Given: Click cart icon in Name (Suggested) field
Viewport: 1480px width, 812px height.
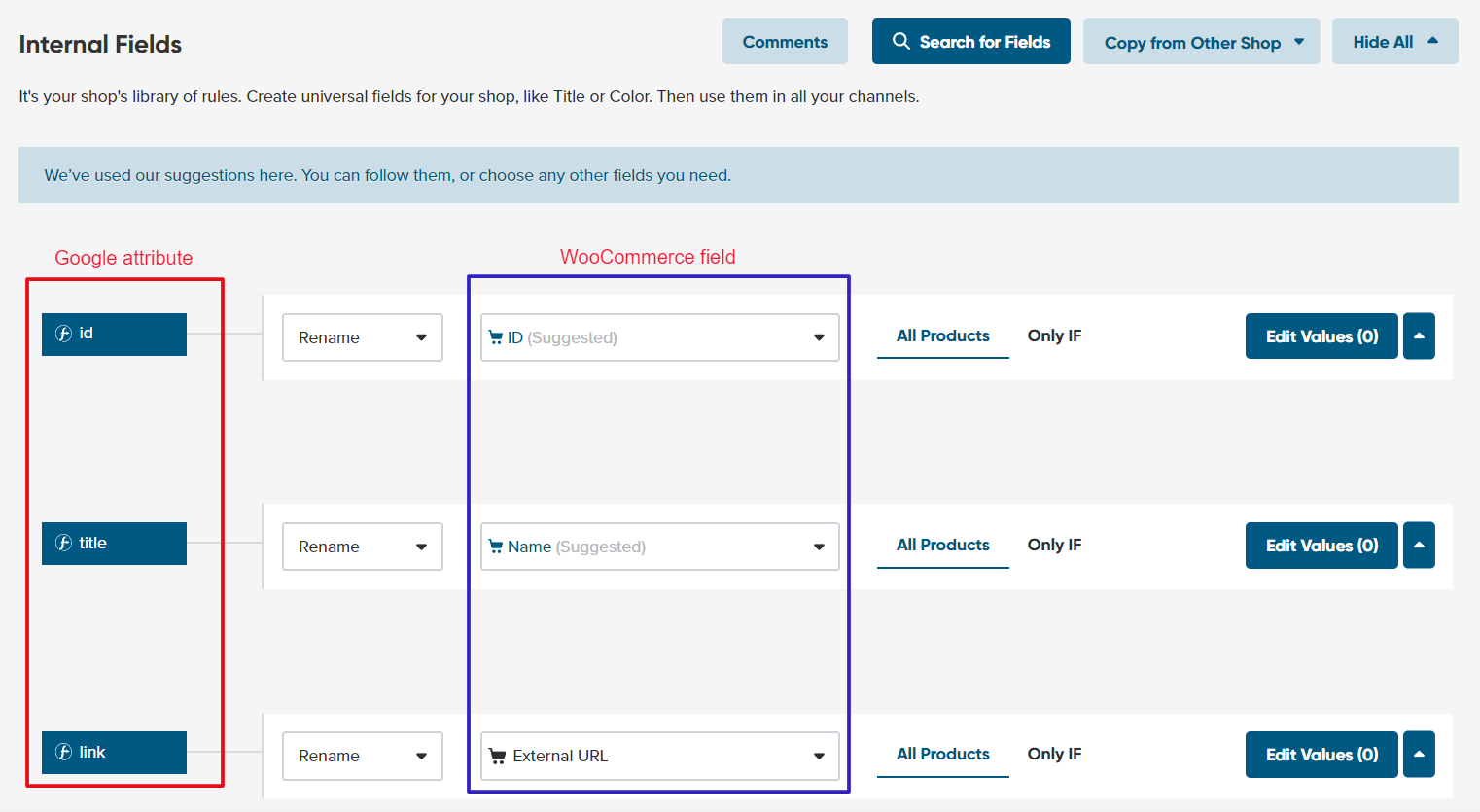Looking at the screenshot, I should (x=496, y=547).
